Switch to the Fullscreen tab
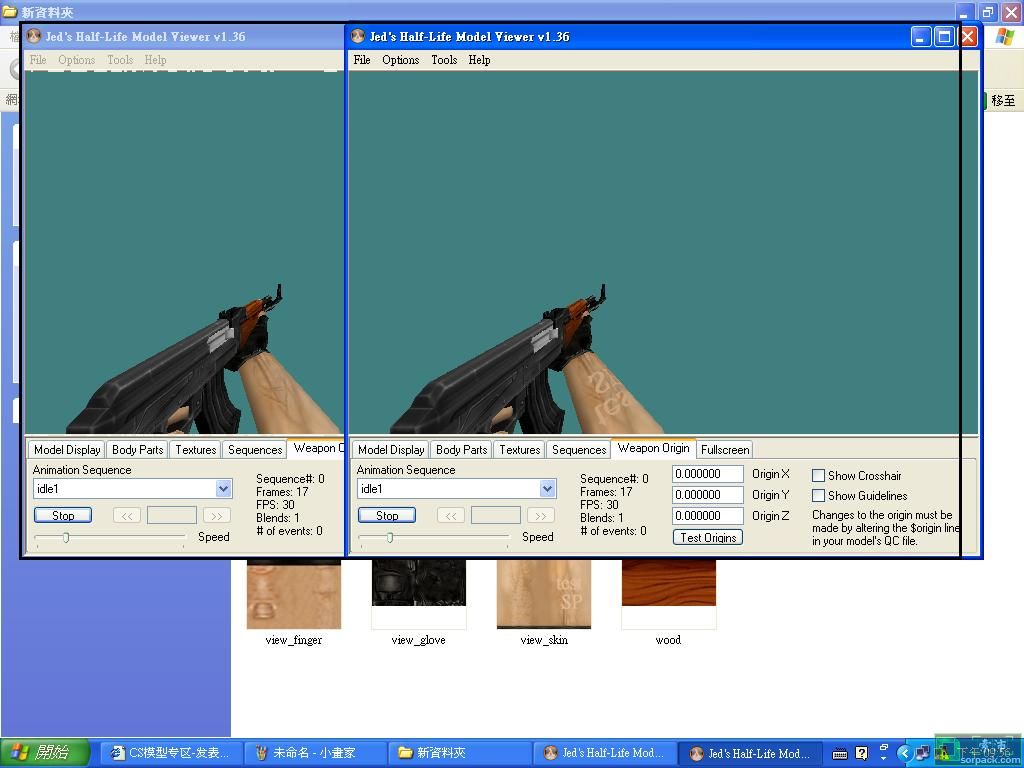Screen dimensions: 1024x768 (x=725, y=449)
